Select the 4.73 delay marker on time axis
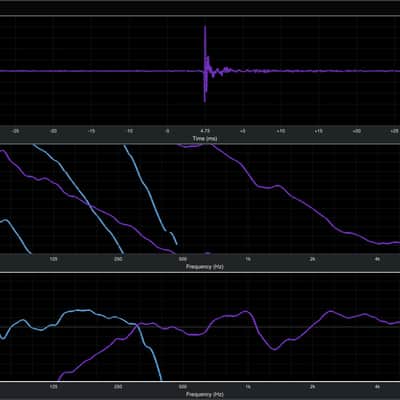 [205, 131]
